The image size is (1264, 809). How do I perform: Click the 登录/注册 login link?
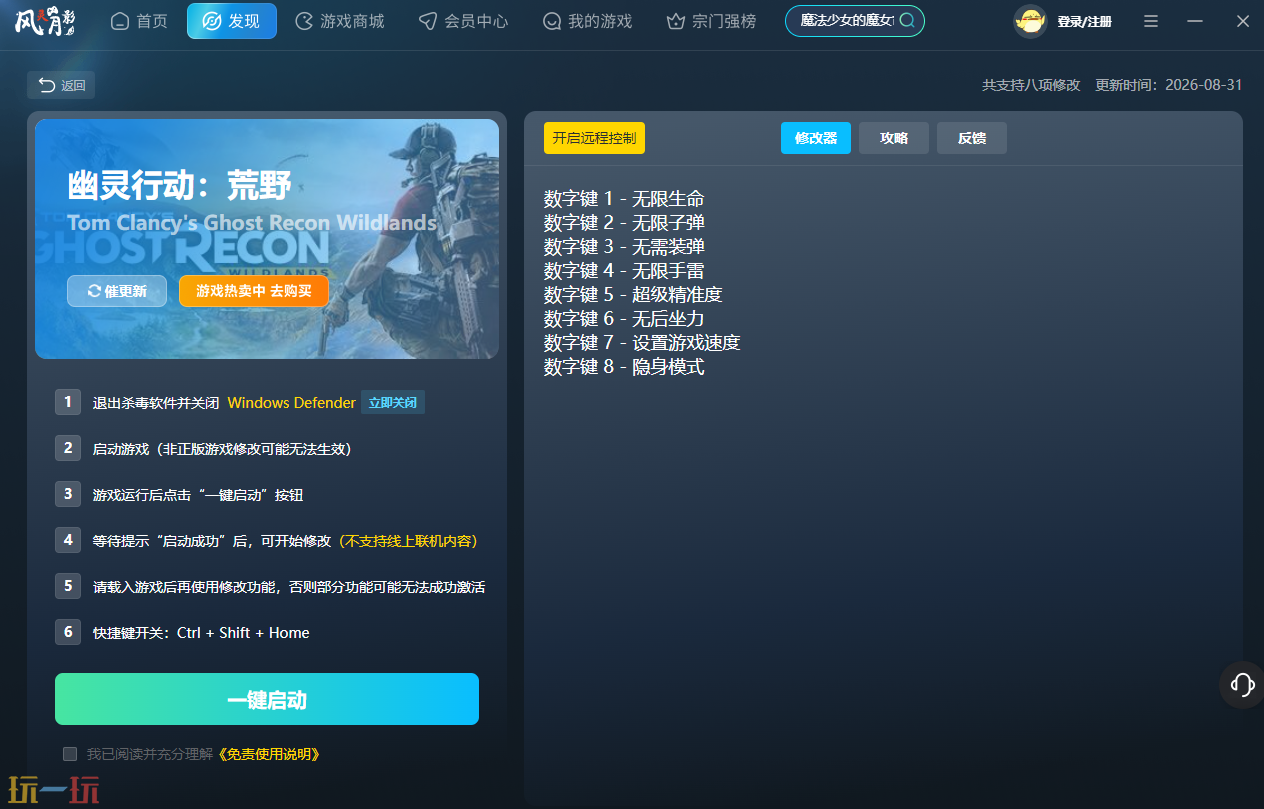(1084, 21)
